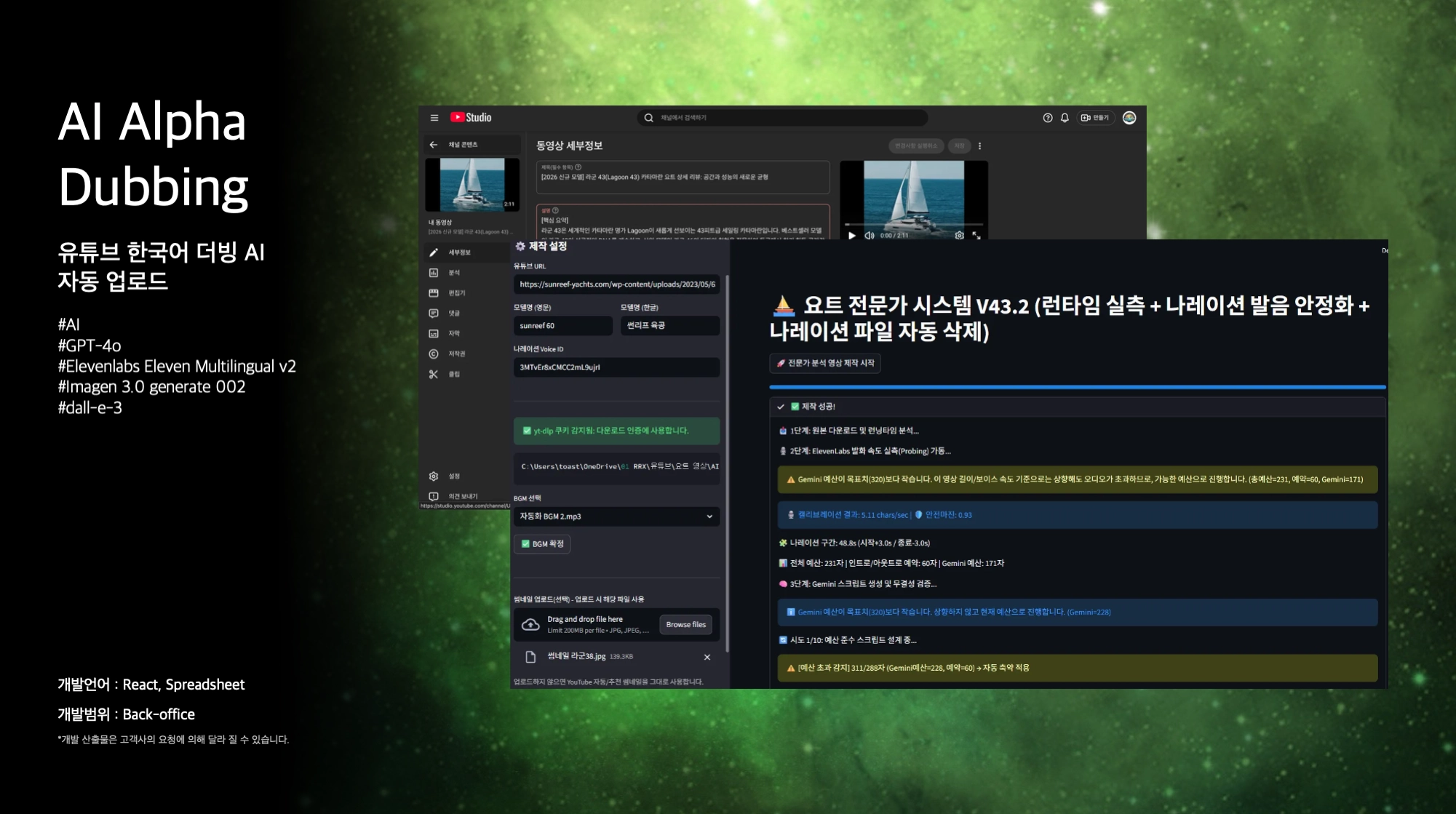Start 전문가 분석 영상 제작 시작 button

(x=825, y=363)
